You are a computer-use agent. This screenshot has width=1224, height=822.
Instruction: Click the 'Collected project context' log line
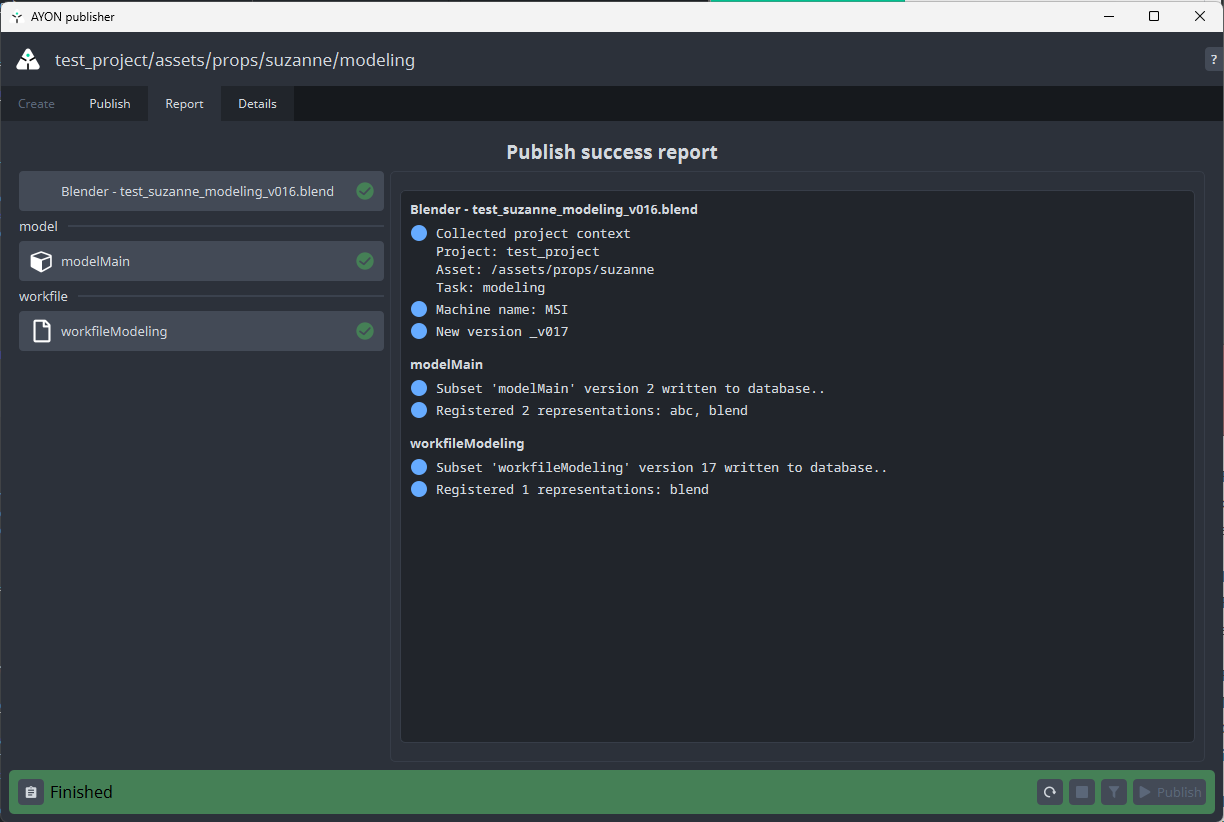pyautogui.click(x=533, y=233)
